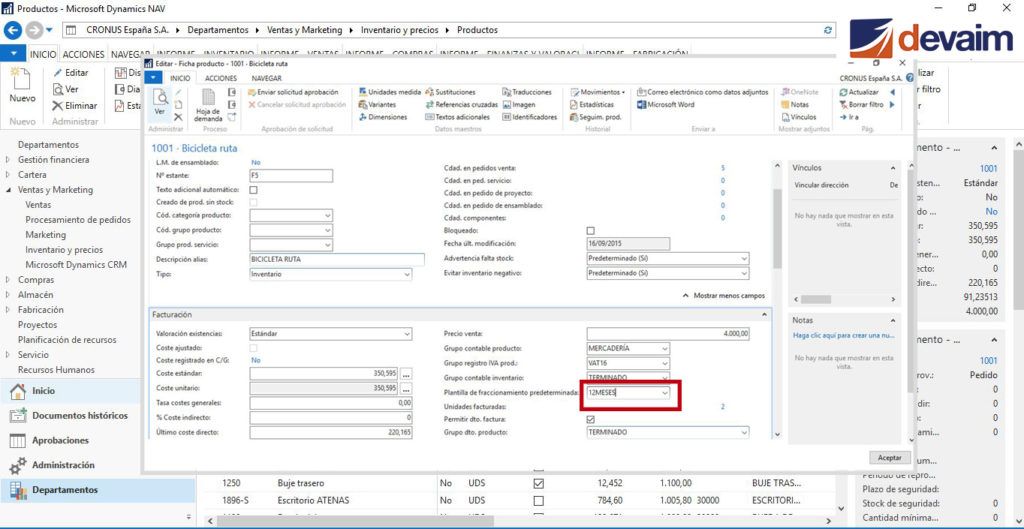Open Valoración existencias dropdown
The image size is (1024, 529).
click(407, 334)
